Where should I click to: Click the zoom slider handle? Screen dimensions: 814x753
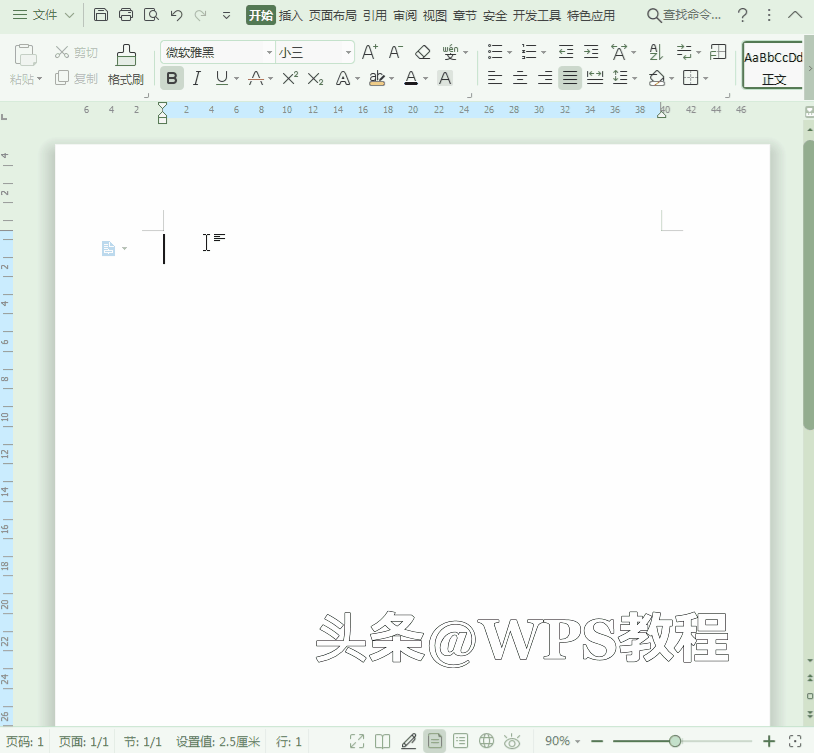(x=675, y=741)
